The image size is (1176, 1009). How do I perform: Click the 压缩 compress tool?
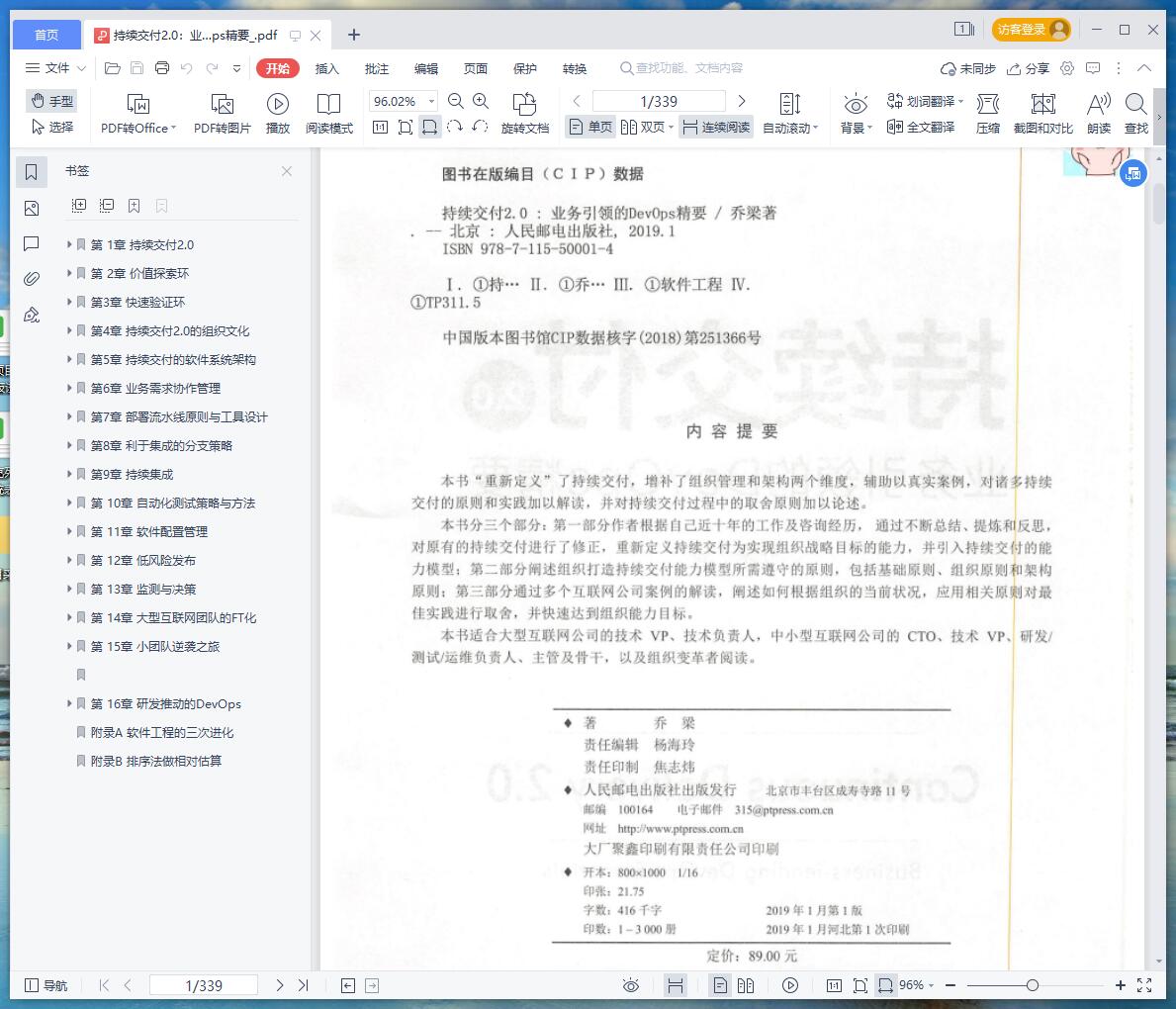click(x=988, y=114)
